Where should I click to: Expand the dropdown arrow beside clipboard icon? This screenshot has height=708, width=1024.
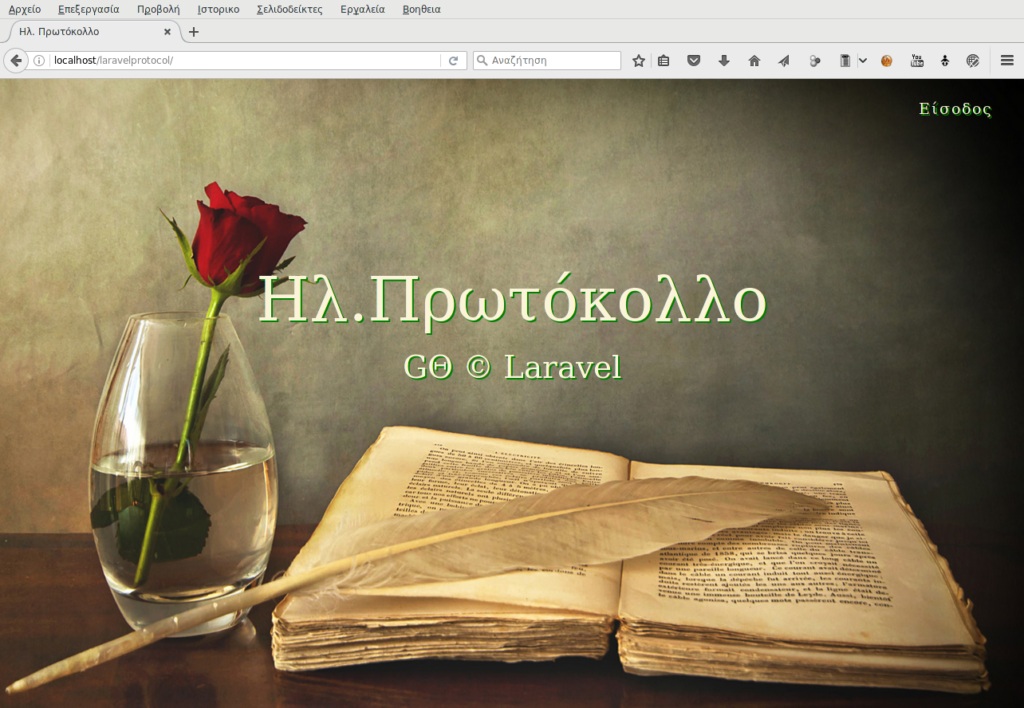(x=862, y=61)
